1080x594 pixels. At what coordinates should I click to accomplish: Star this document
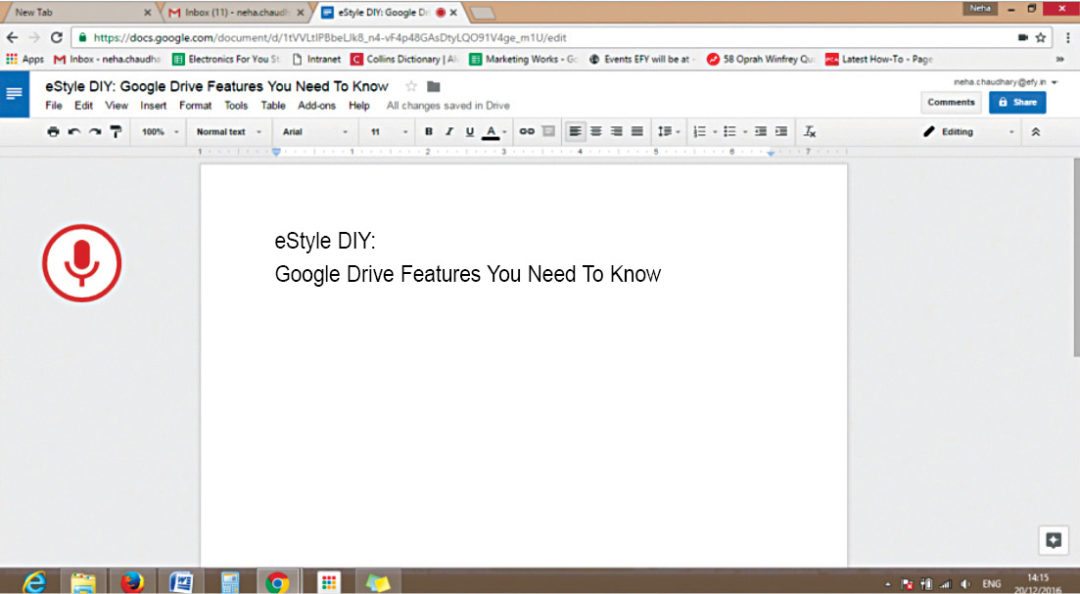point(411,87)
